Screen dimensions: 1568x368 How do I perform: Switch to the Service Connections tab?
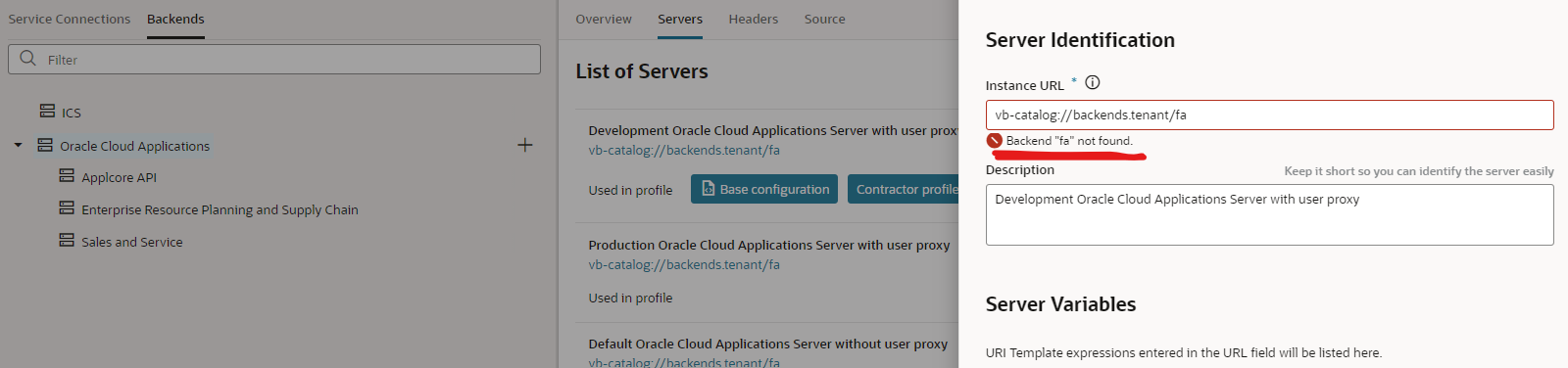[x=70, y=19]
